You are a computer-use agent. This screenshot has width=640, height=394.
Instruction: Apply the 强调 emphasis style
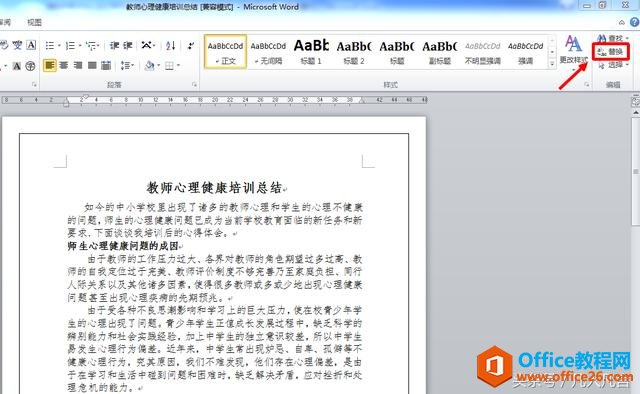click(x=525, y=52)
